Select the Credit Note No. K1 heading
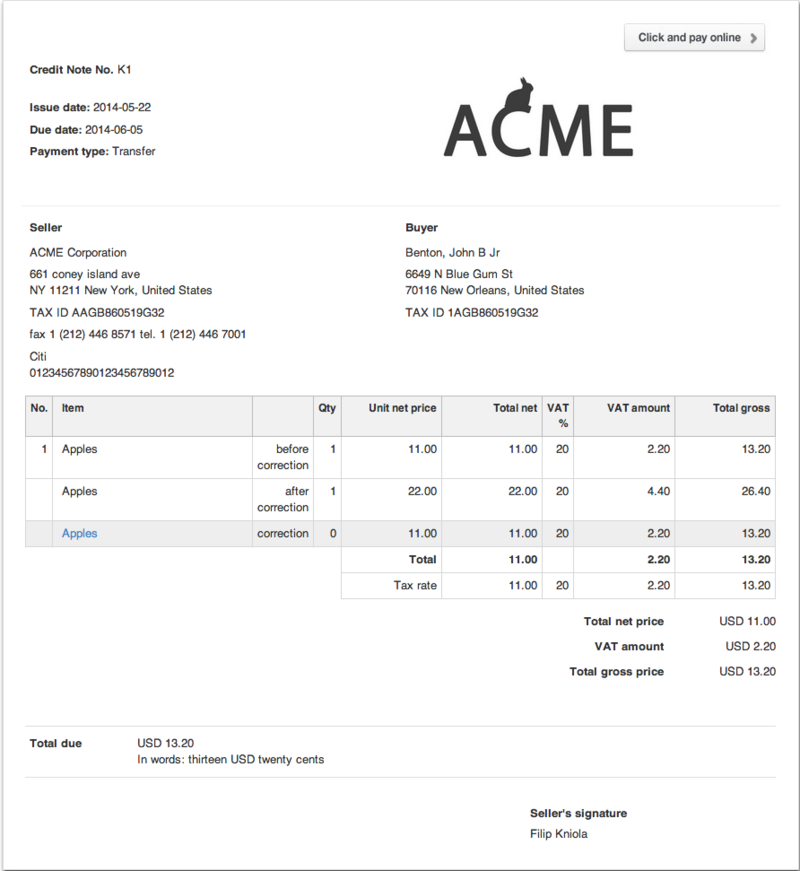The width and height of the screenshot is (800, 871). click(x=81, y=70)
